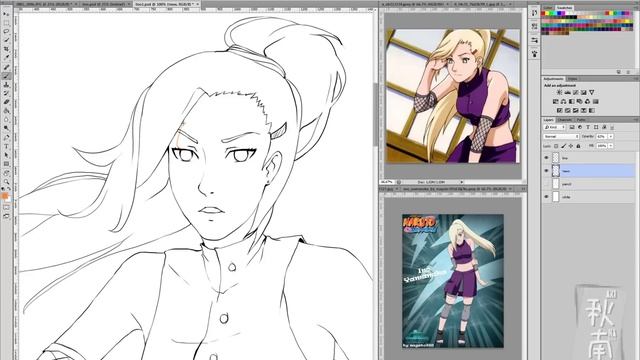The width and height of the screenshot is (640, 360).
Task: Click the Opacity percentage field
Action: point(602,136)
